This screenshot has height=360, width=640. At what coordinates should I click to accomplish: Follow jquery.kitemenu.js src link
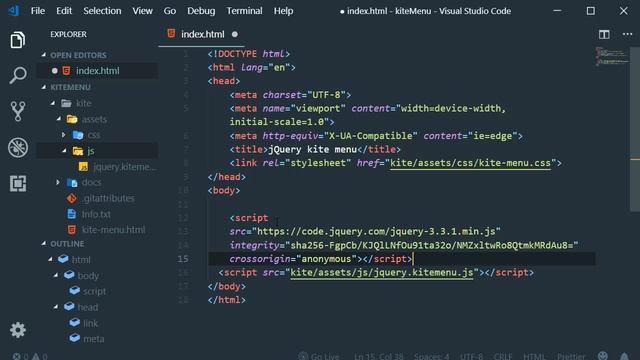coord(382,273)
